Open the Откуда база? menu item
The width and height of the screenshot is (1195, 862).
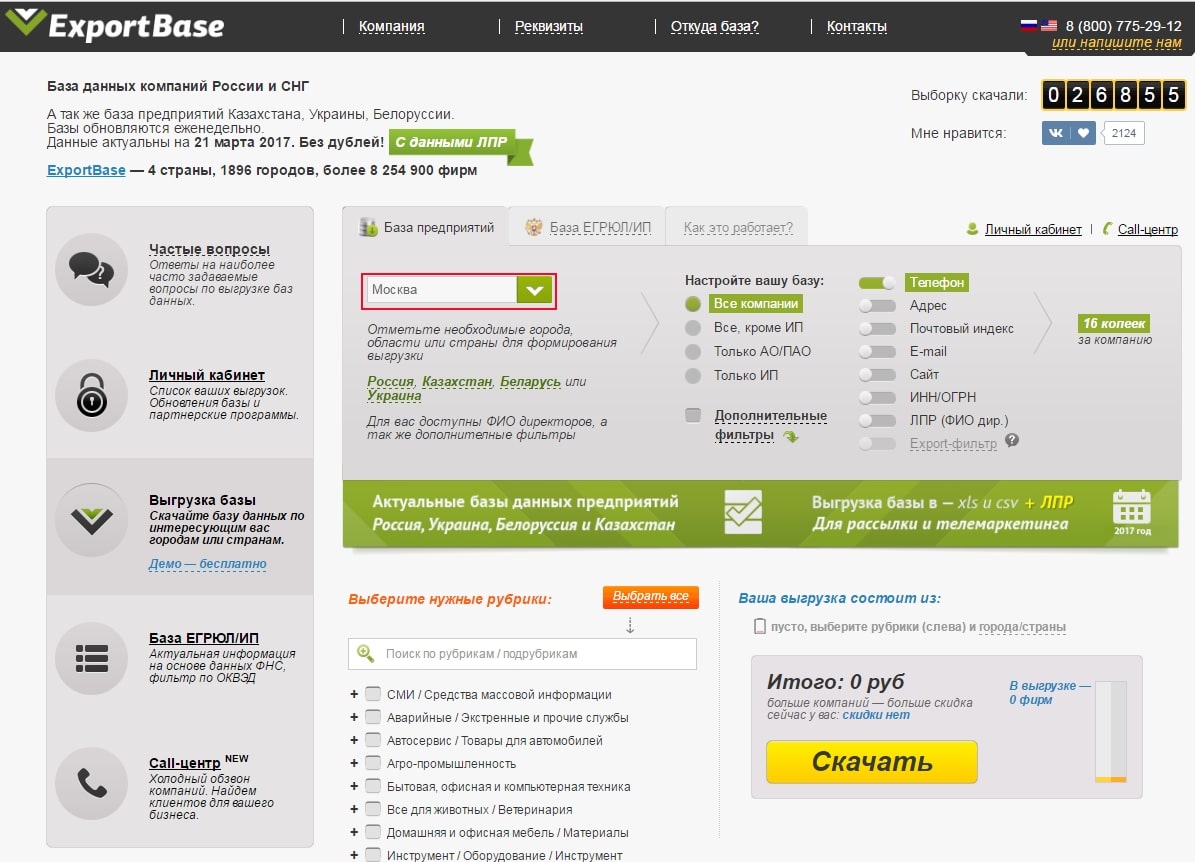pyautogui.click(x=715, y=26)
